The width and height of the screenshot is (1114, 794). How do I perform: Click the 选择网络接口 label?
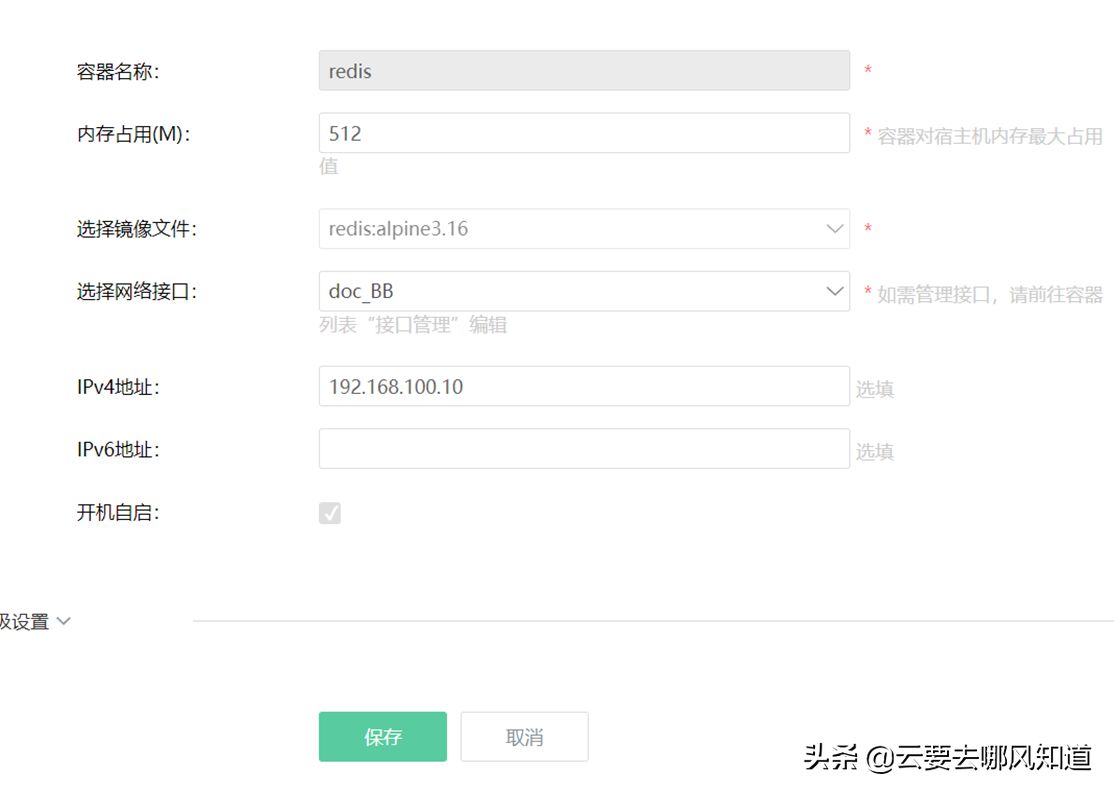click(136, 292)
